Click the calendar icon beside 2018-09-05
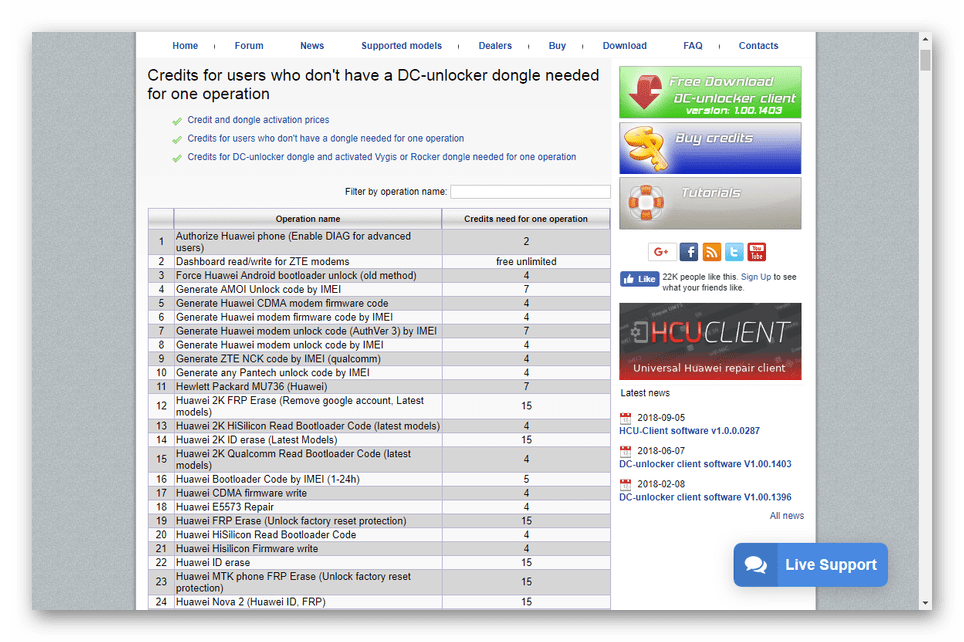This screenshot has height=642, width=964. (626, 418)
